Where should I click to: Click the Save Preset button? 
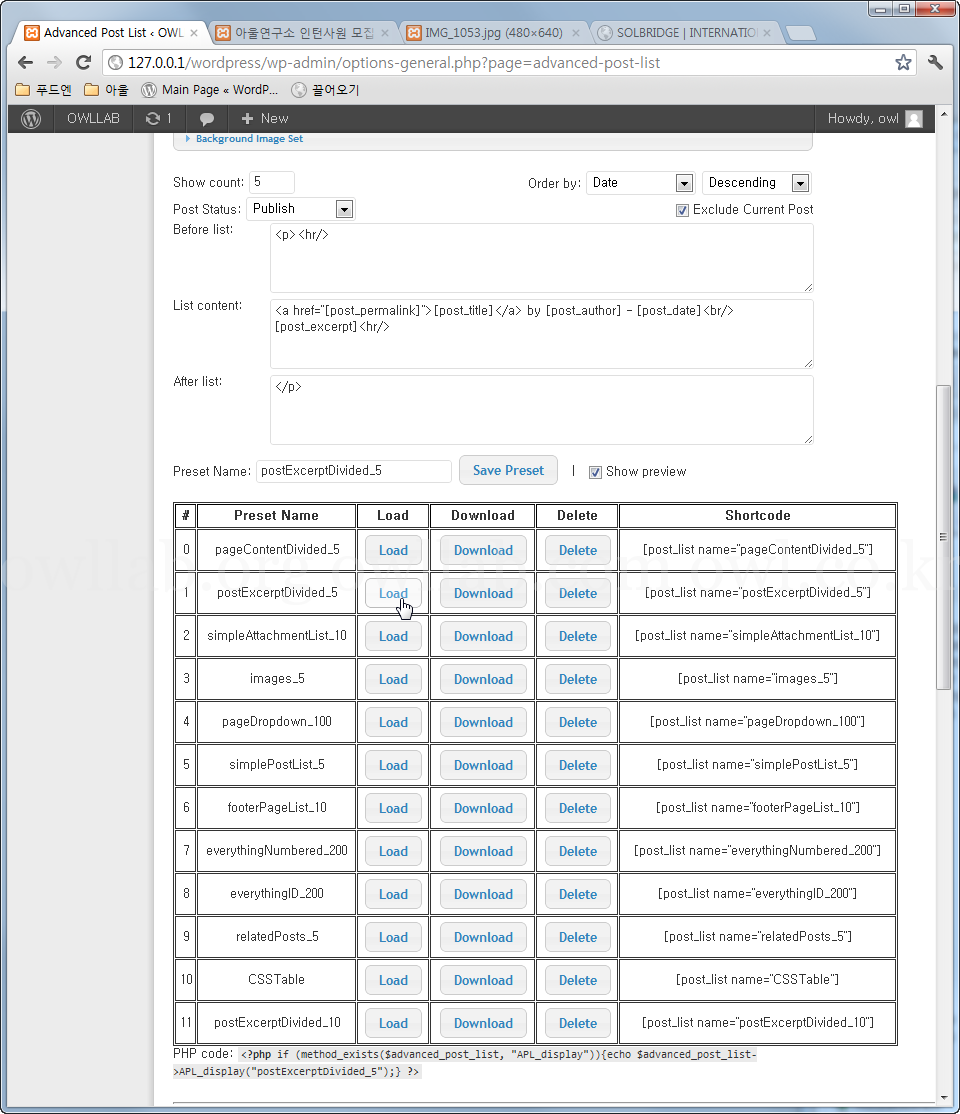508,470
